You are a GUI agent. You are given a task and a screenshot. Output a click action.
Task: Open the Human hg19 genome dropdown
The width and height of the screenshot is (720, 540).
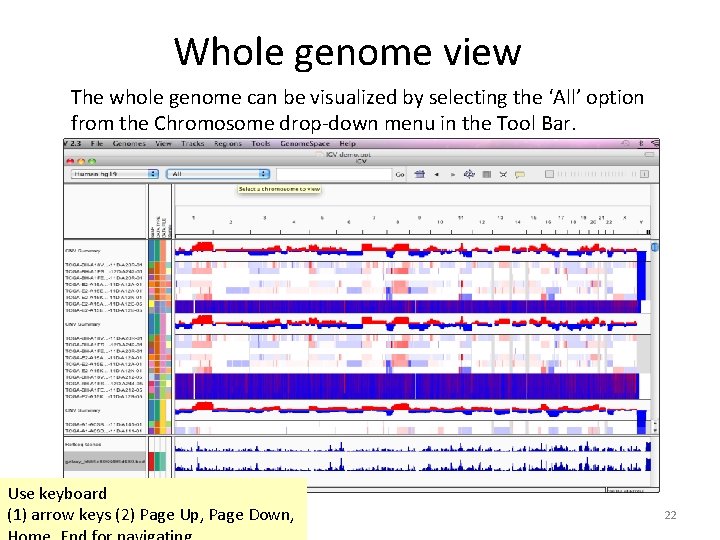point(115,174)
